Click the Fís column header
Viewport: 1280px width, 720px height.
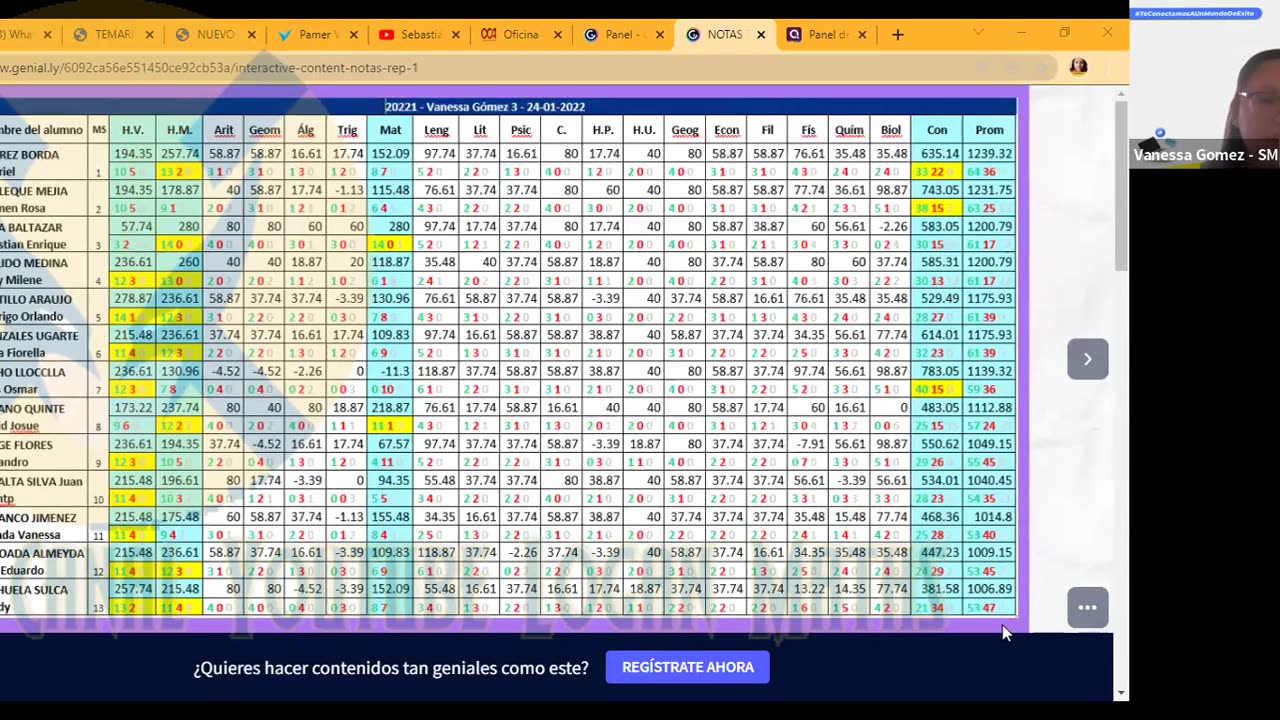(x=808, y=130)
